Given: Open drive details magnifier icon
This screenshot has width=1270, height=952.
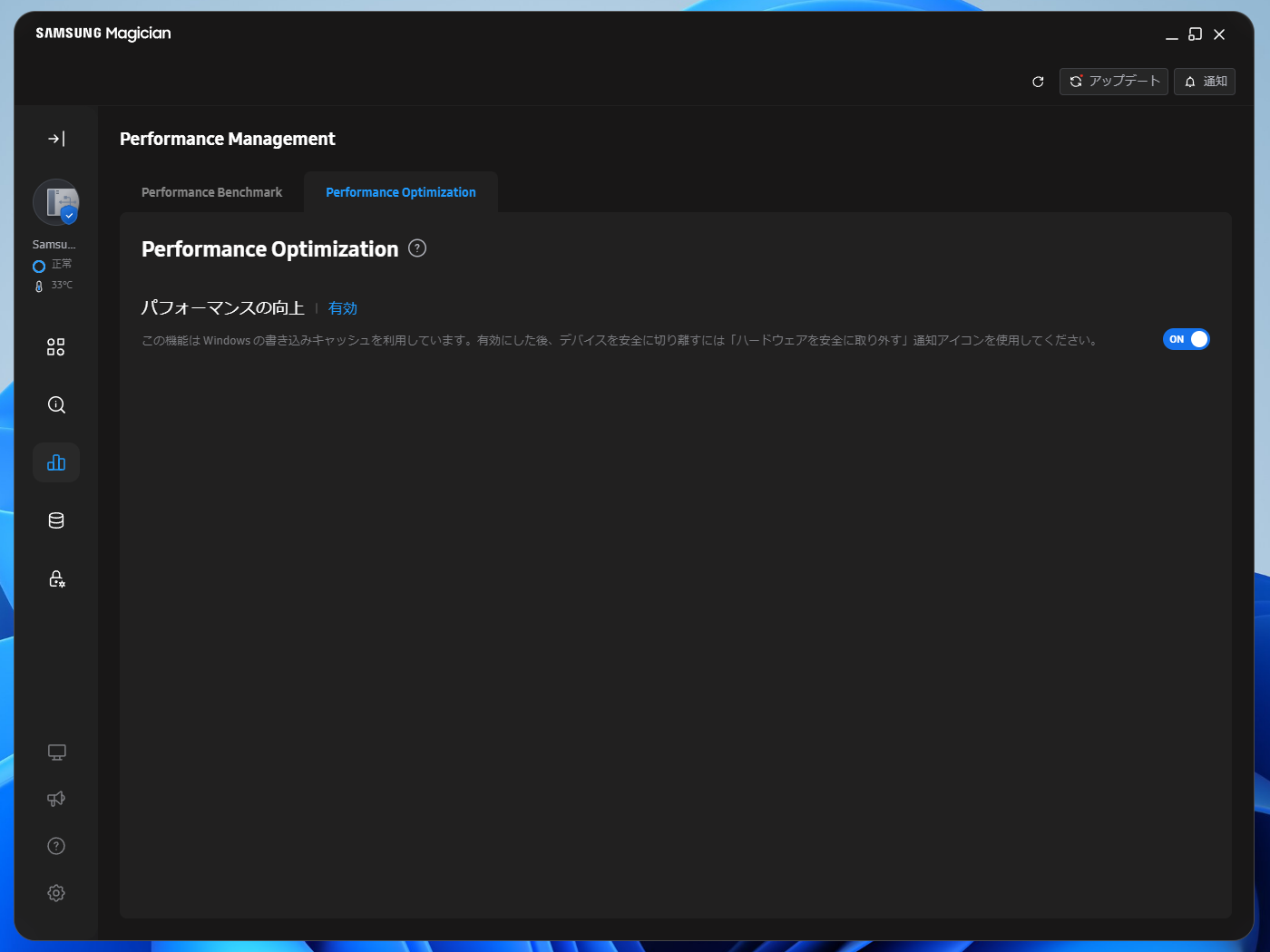Looking at the screenshot, I should point(56,405).
